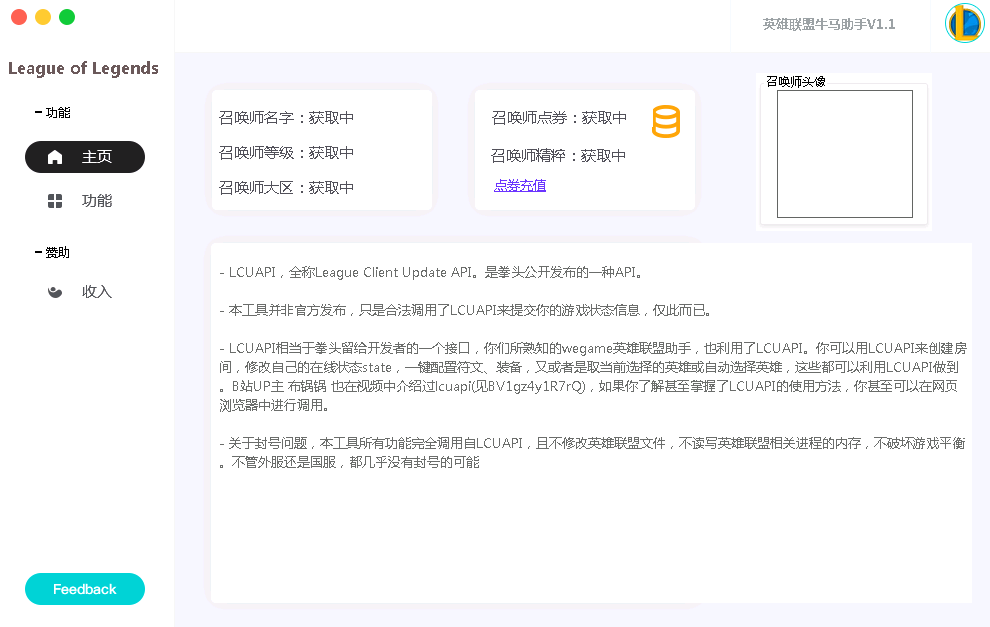Click the paragraph starting with LCUAPI,全称League Client
990x627 pixels.
(431, 272)
